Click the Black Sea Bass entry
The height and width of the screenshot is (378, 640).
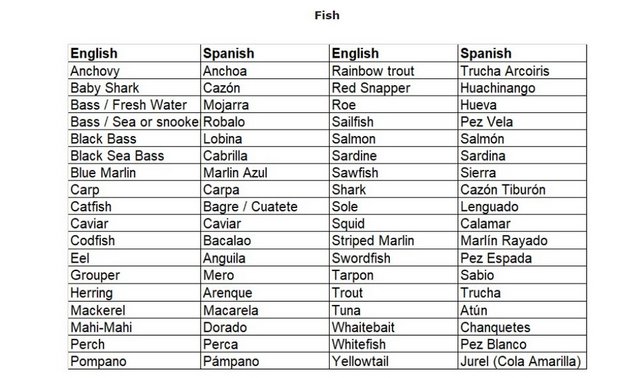pyautogui.click(x=134, y=156)
